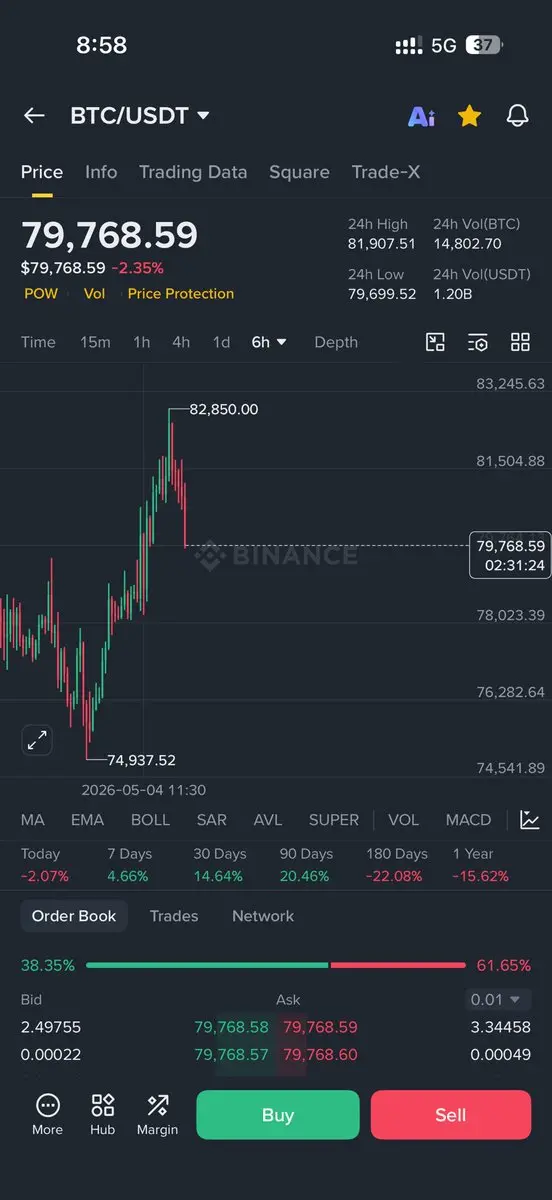Image resolution: width=552 pixels, height=1200 pixels.
Task: Switch to the Price tab
Action: coord(42,172)
